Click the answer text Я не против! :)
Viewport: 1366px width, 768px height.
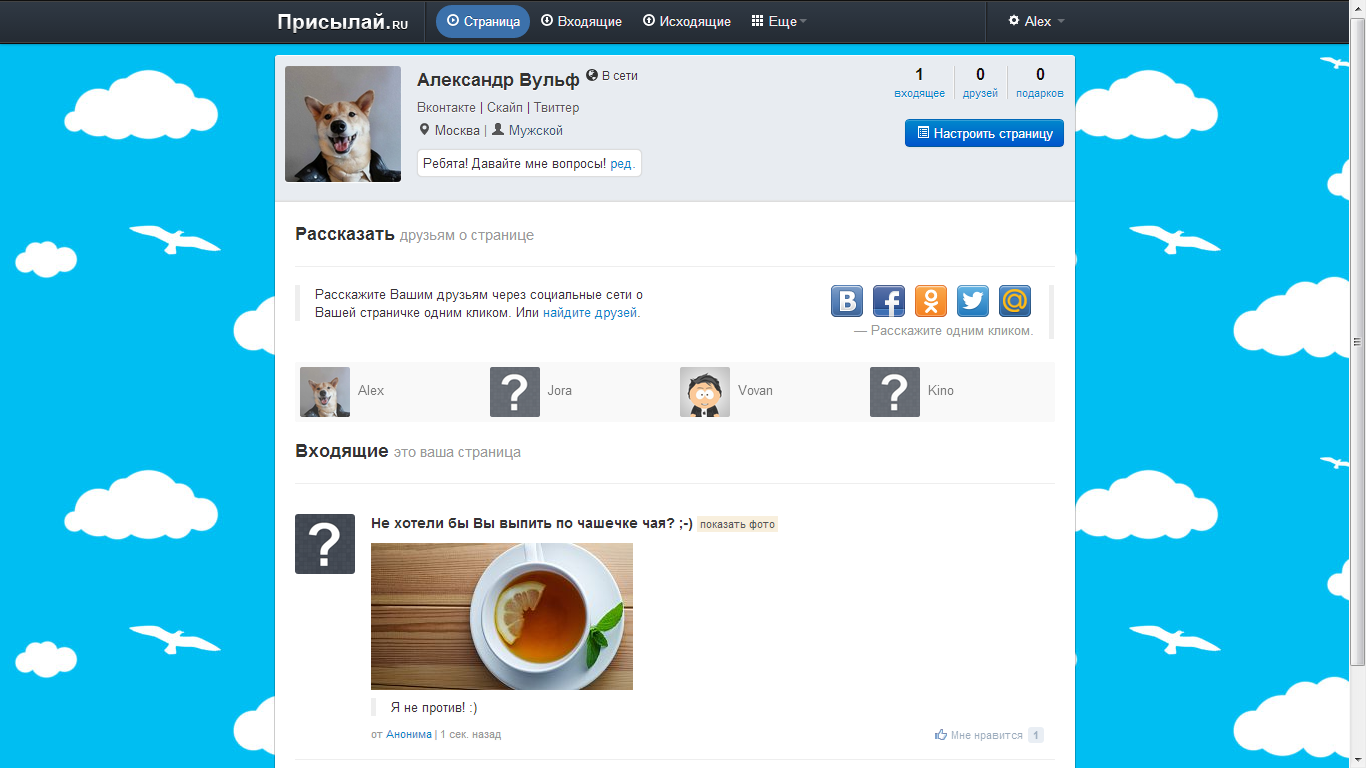[434, 708]
